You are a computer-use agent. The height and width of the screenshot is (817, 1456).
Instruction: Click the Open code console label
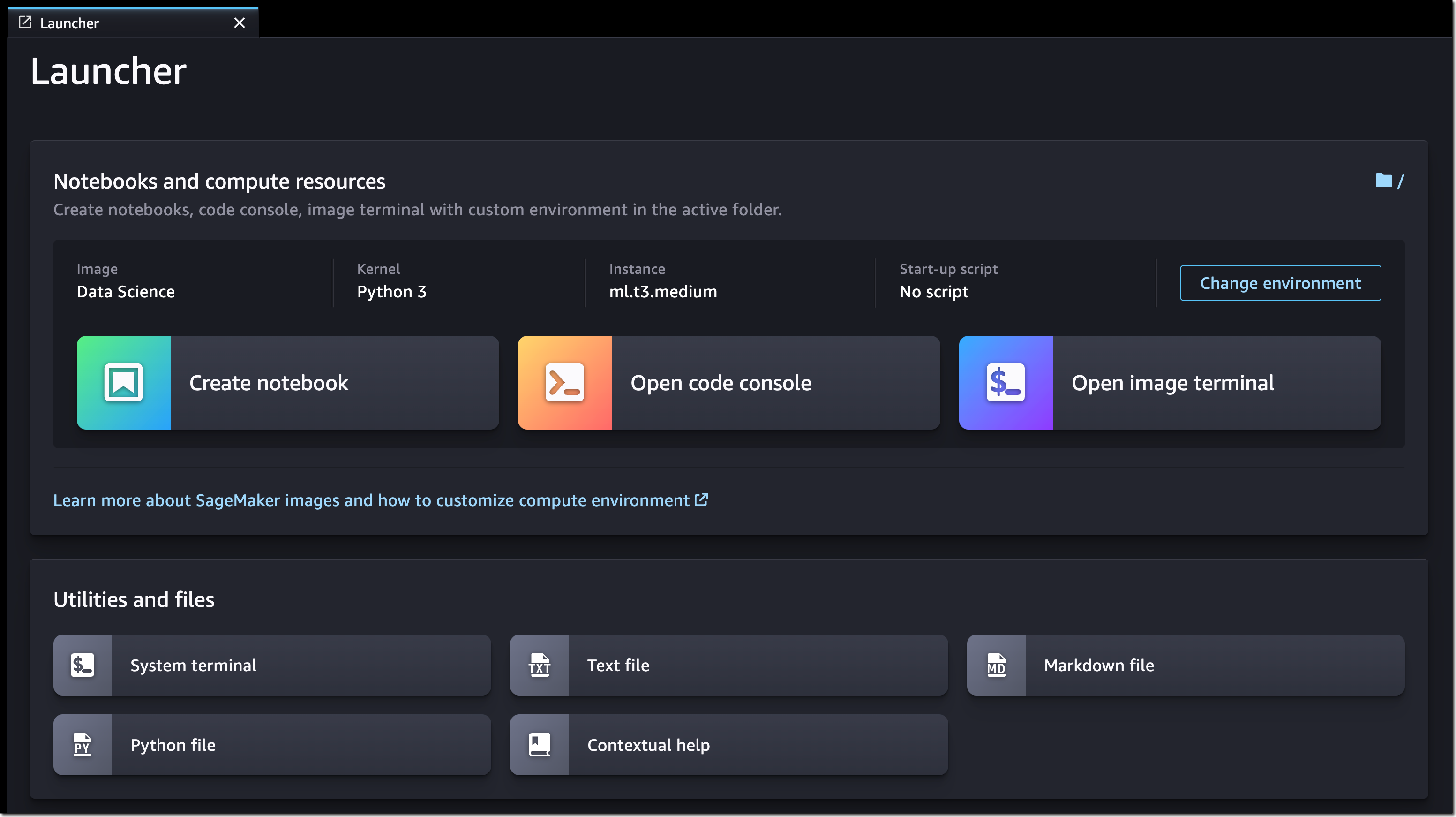click(720, 383)
